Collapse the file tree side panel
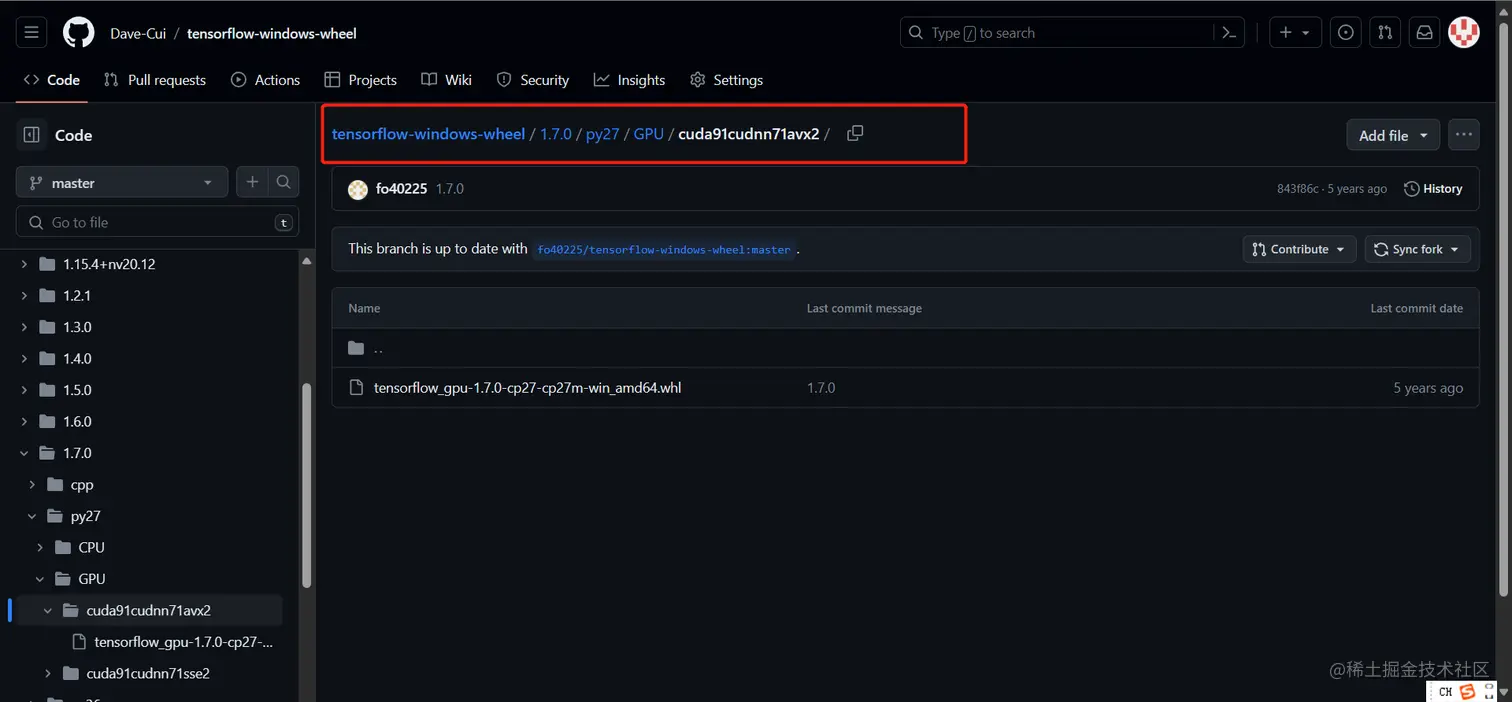Viewport: 1512px width, 702px height. tap(31, 135)
